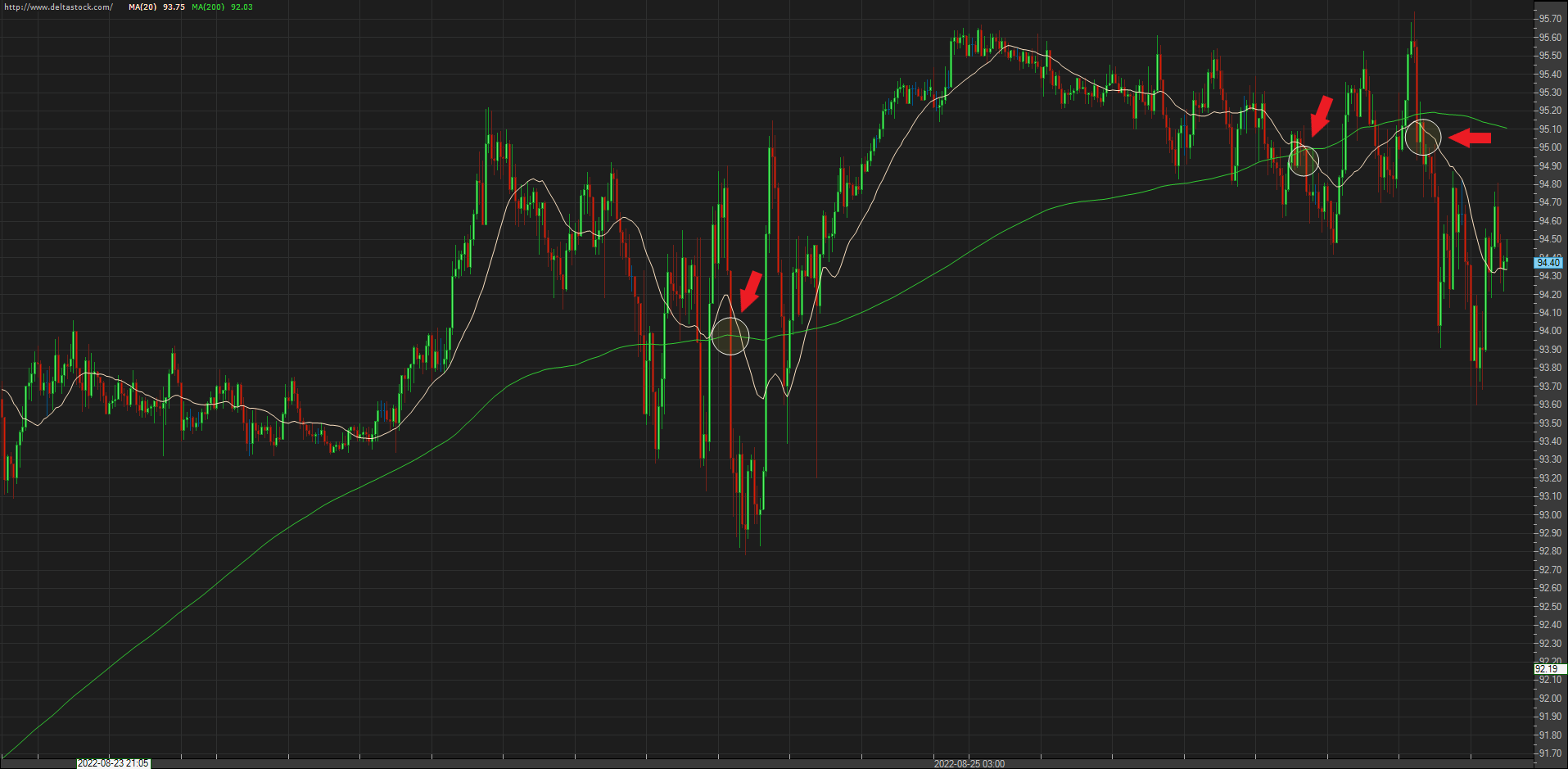Click the 94.00 price axis label
This screenshot has width=1568, height=769.
click(x=1549, y=331)
